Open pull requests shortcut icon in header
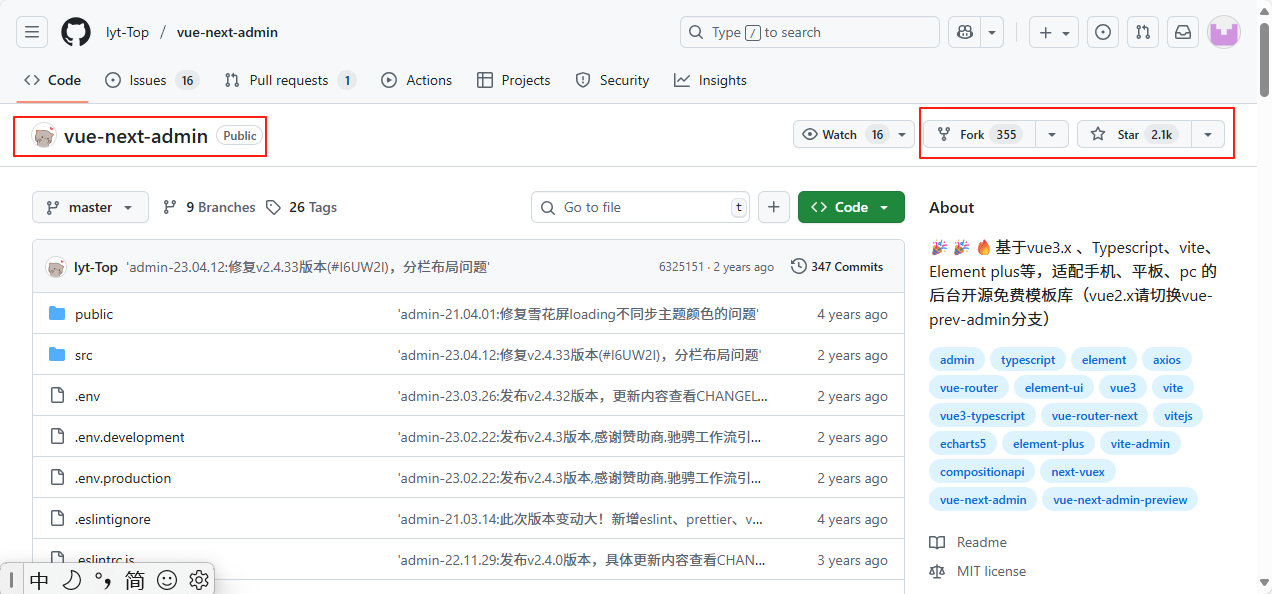 click(1143, 32)
